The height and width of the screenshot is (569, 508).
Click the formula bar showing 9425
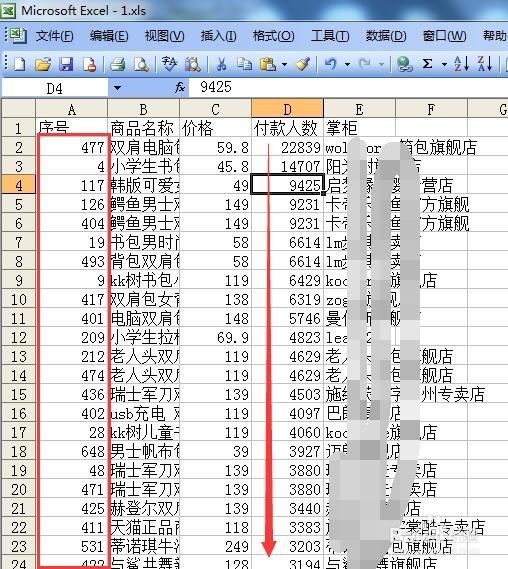click(348, 87)
